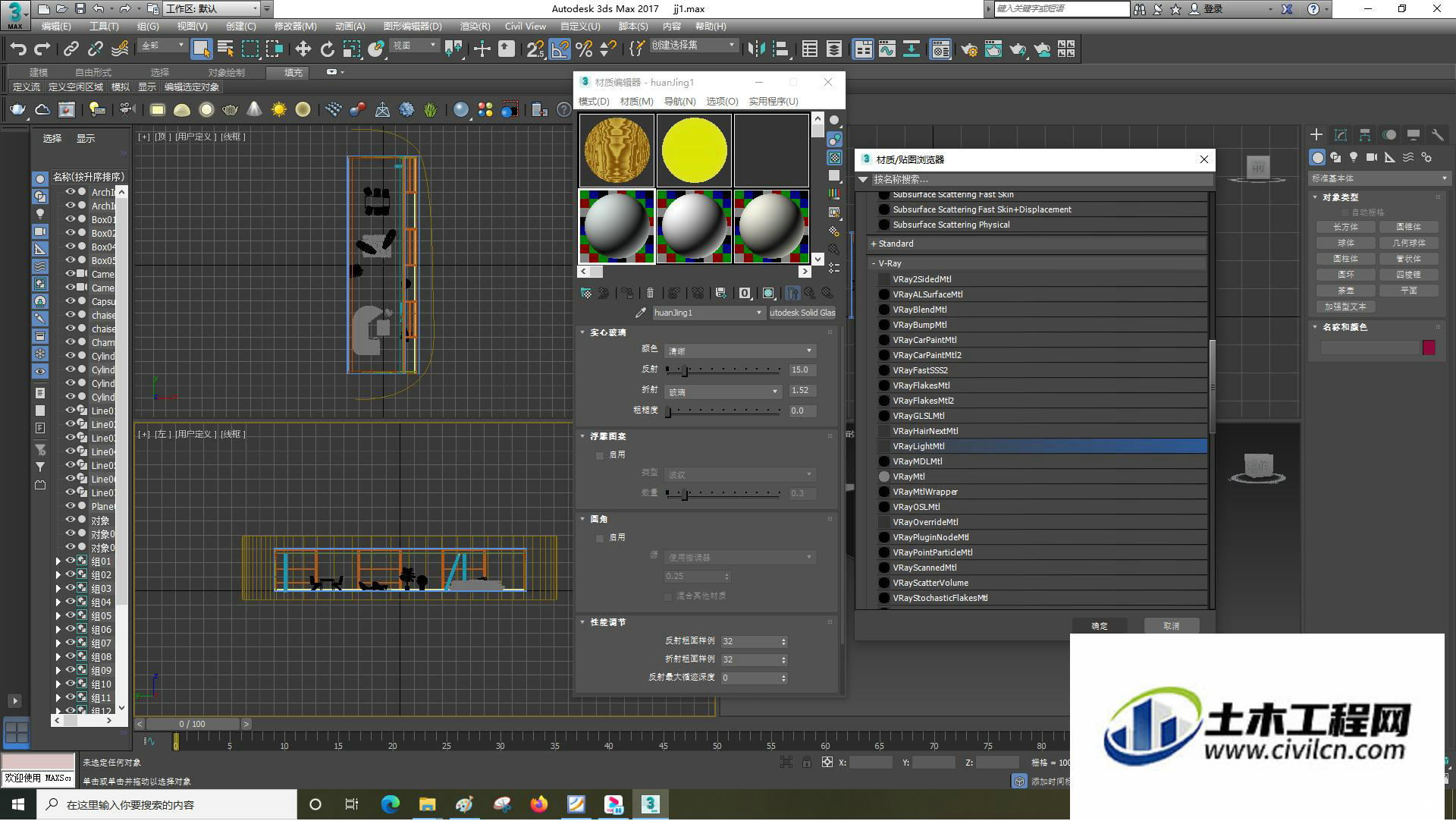Toggle visibility eye of Box01
The image size is (1456, 821).
coord(70,219)
